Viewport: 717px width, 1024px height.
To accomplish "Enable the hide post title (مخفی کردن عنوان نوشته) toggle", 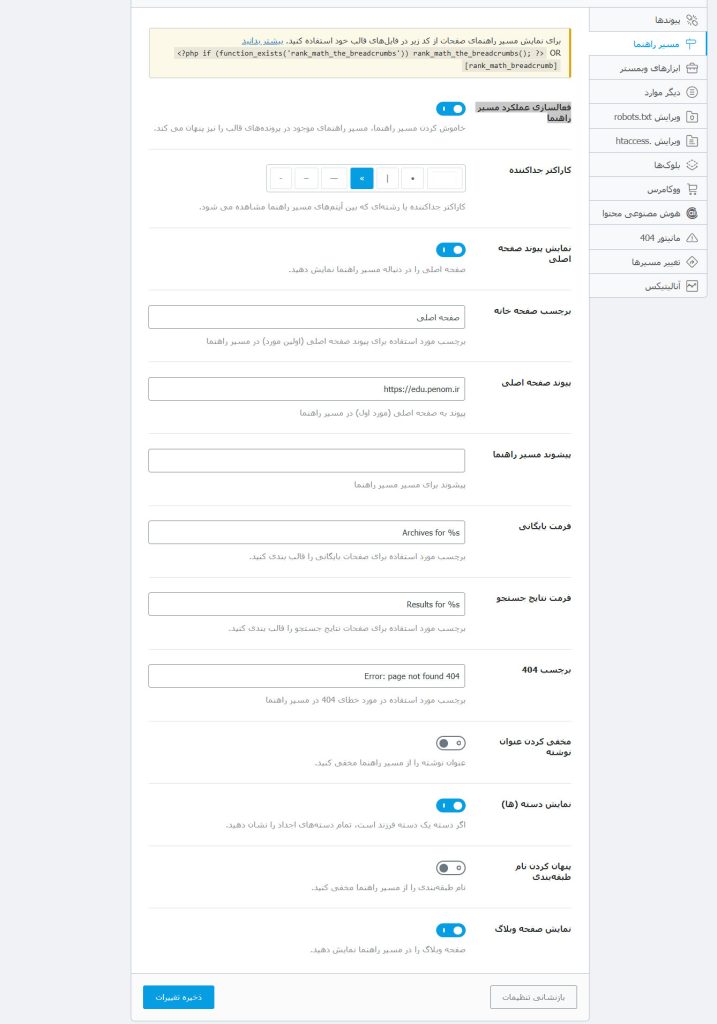I will [451, 743].
